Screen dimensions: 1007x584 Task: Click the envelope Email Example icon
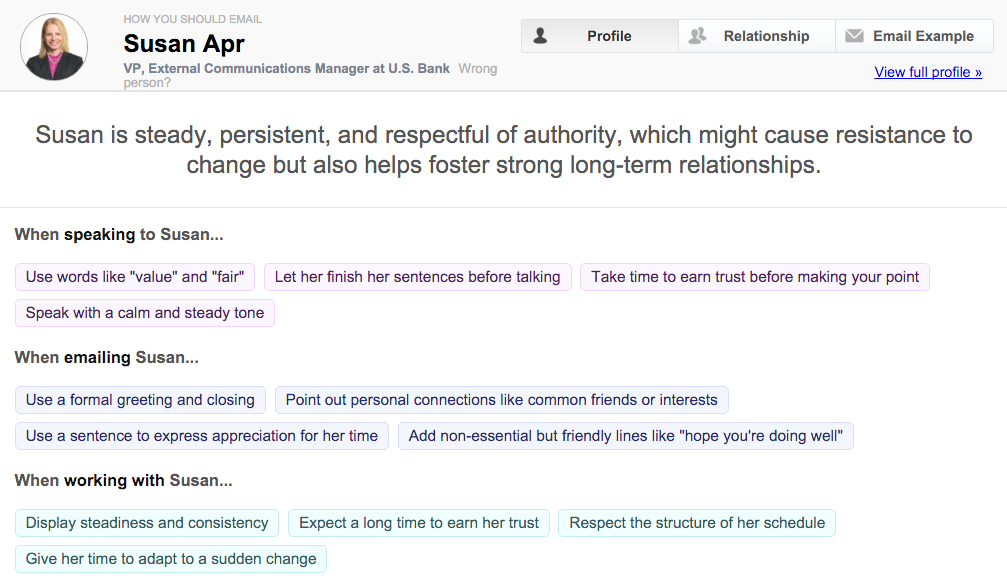pyautogui.click(x=854, y=36)
